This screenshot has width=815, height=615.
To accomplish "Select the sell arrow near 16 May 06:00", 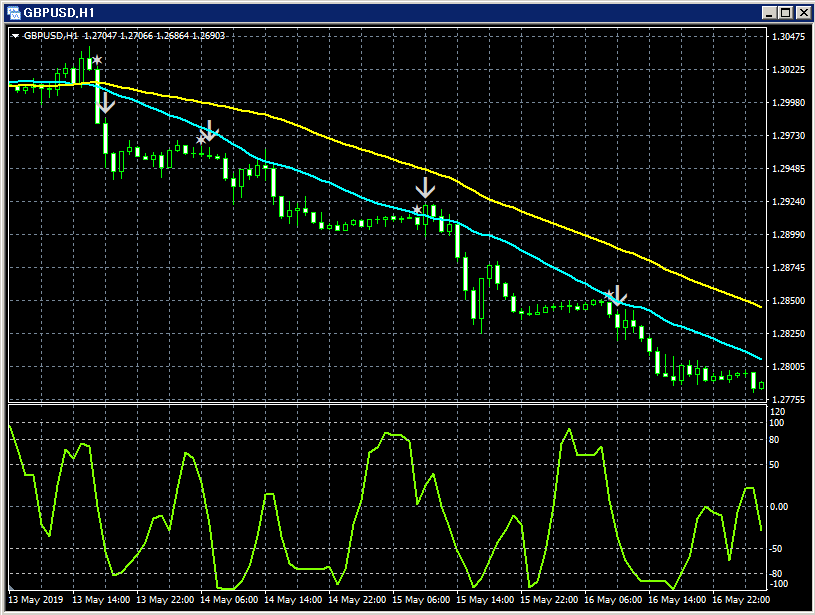I will (x=617, y=295).
